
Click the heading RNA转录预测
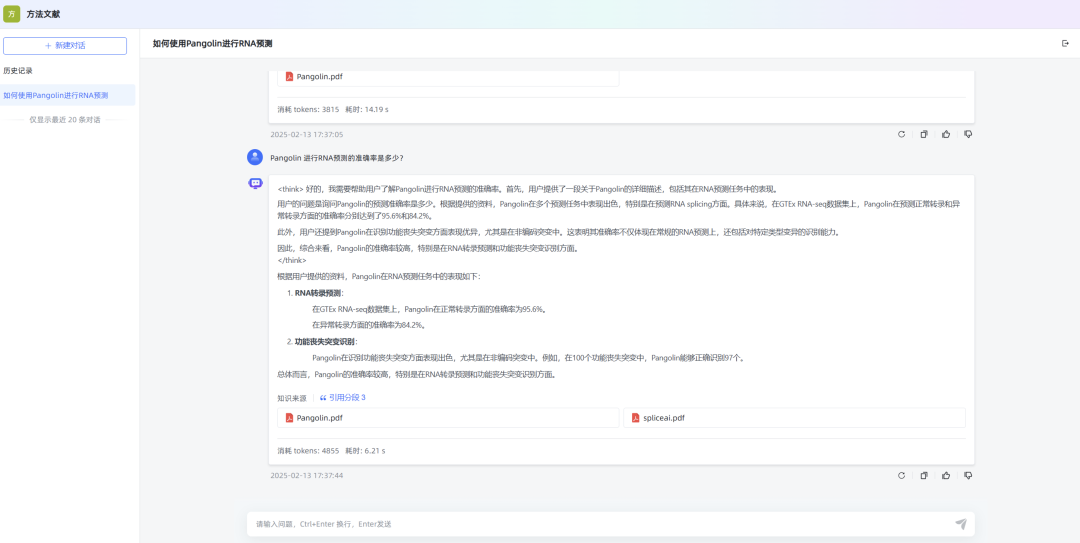[x=318, y=293]
